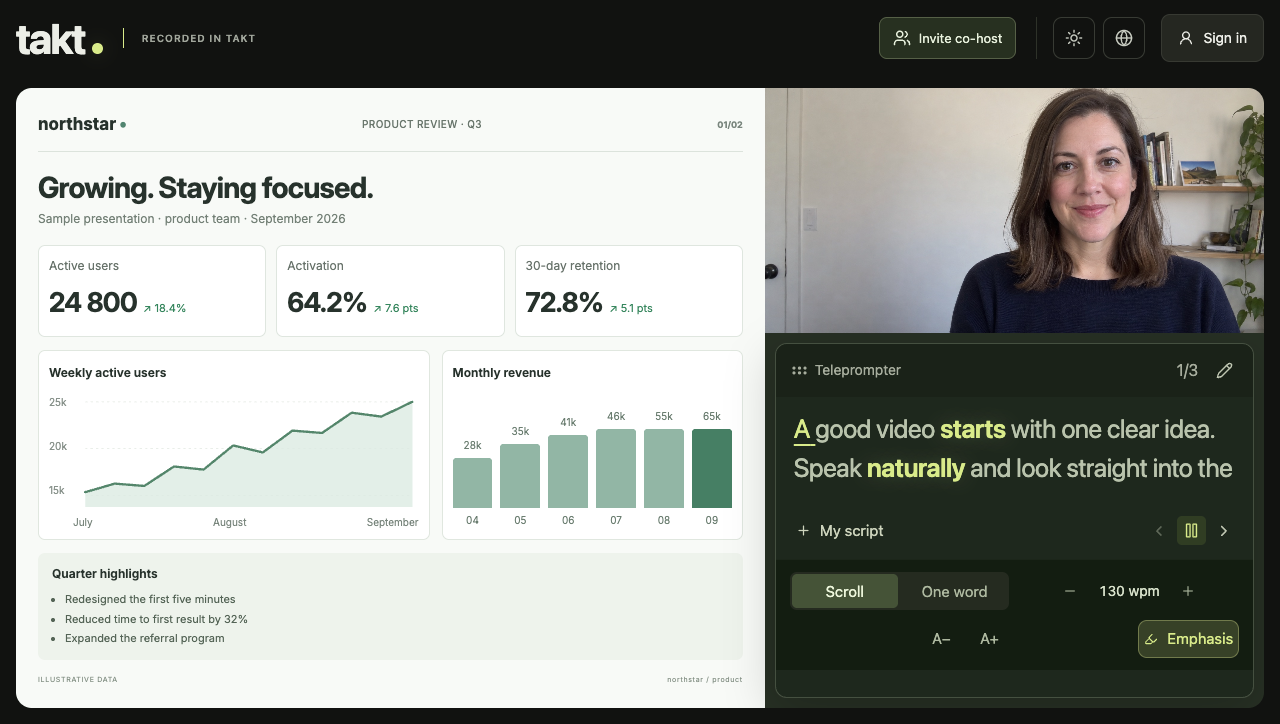
Task: Click the takt logo
Action: 60,39
